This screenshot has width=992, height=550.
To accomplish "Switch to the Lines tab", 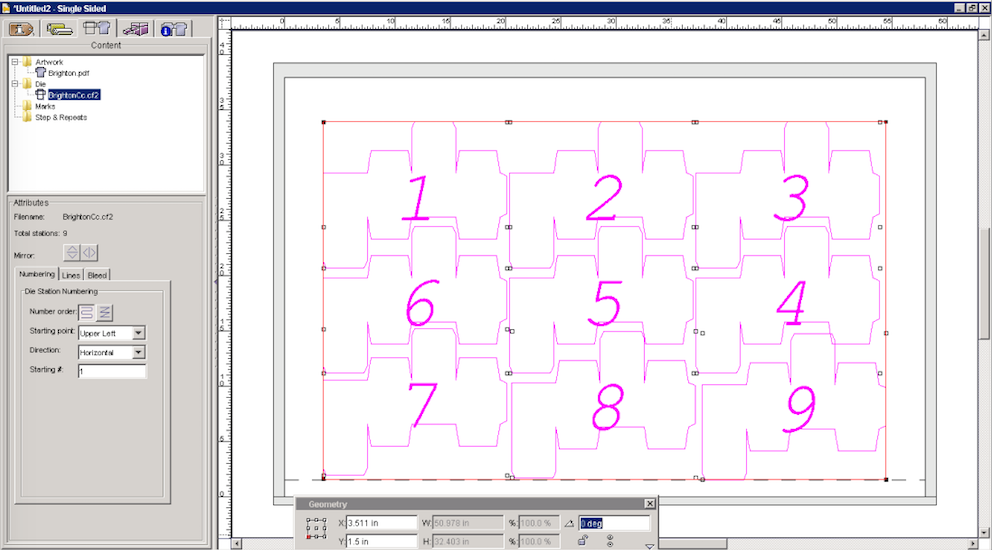I will (x=71, y=274).
